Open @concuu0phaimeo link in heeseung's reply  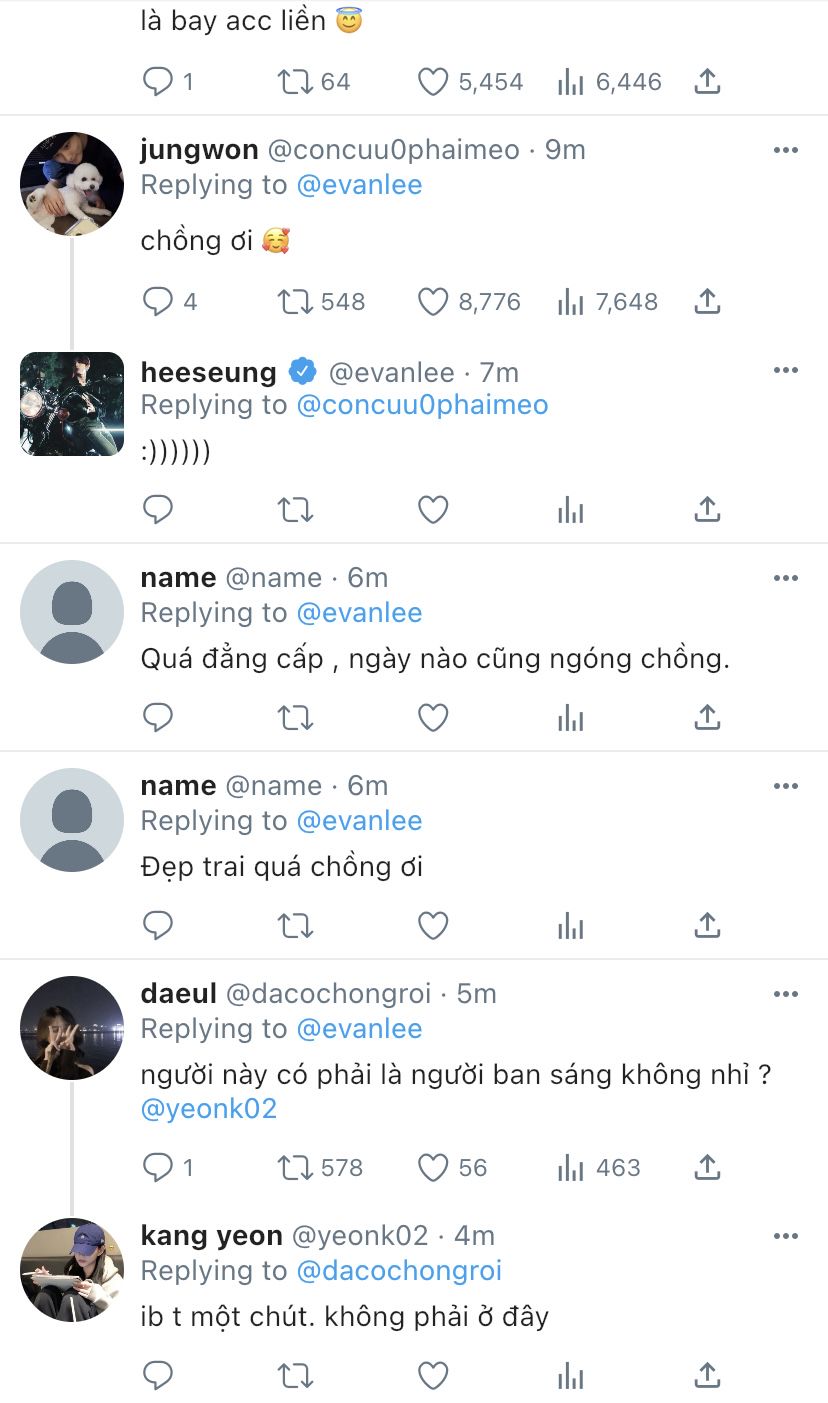click(420, 405)
